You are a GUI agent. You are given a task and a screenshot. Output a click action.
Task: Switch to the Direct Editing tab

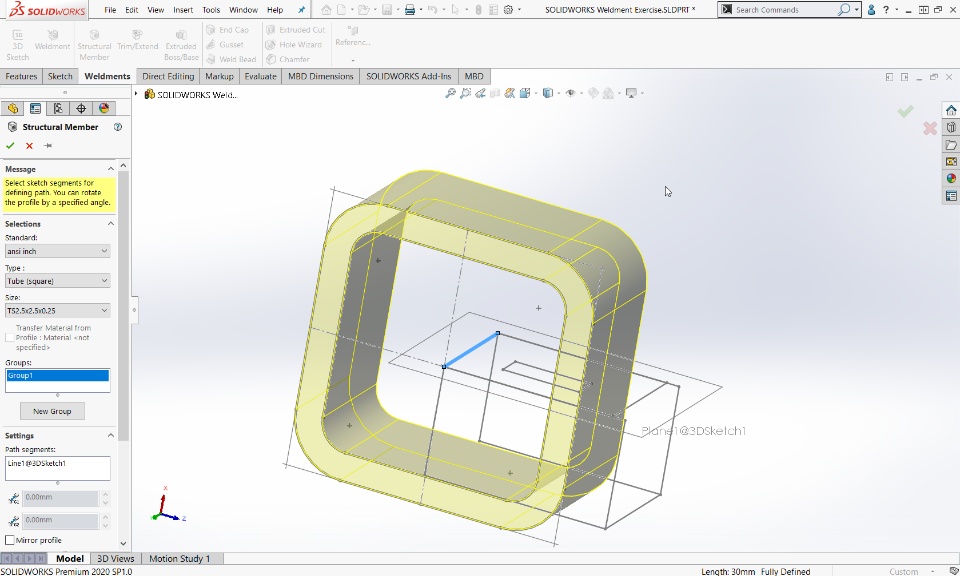(x=168, y=77)
